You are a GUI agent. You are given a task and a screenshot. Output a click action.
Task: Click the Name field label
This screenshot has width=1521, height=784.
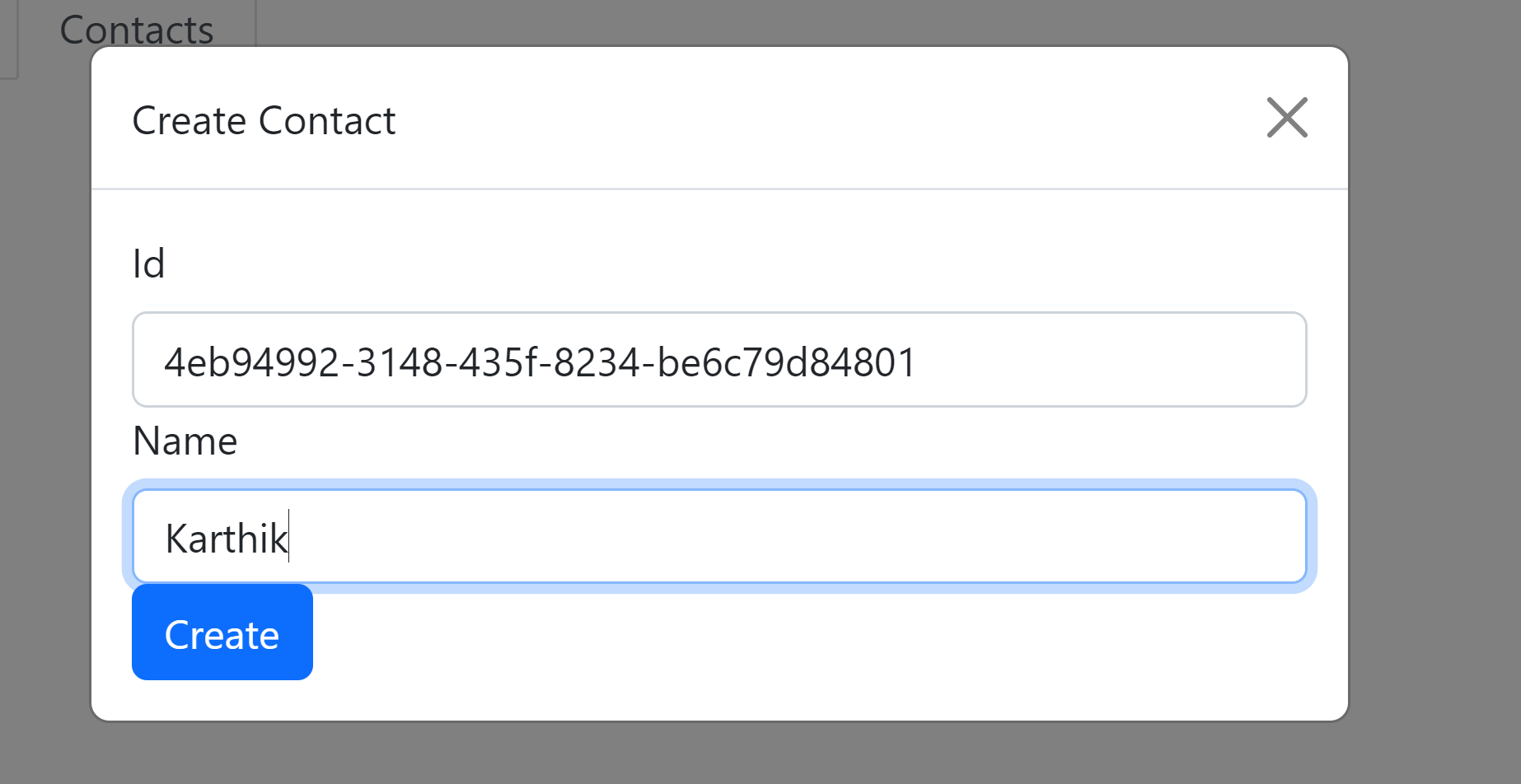[185, 441]
